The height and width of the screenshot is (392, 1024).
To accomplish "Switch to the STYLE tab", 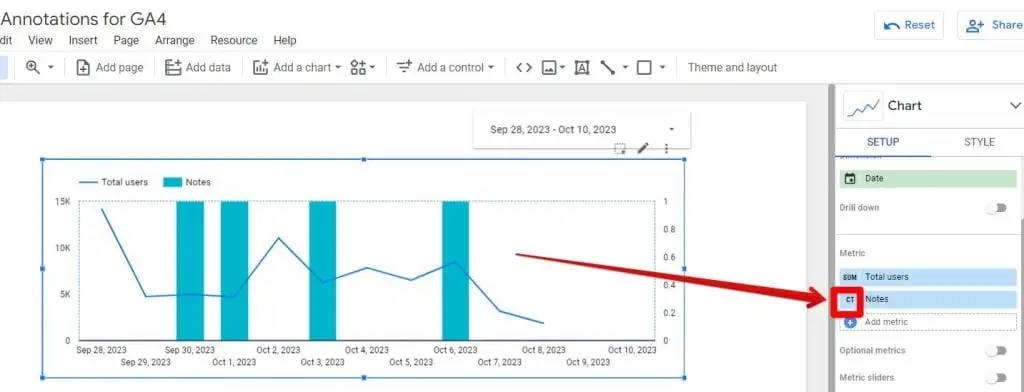I will [x=979, y=142].
